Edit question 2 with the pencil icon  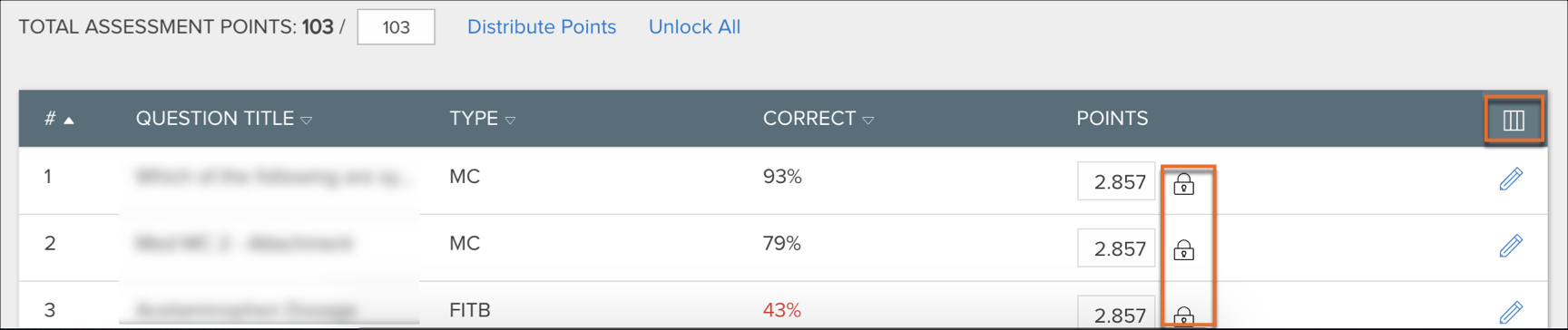[x=1511, y=246]
